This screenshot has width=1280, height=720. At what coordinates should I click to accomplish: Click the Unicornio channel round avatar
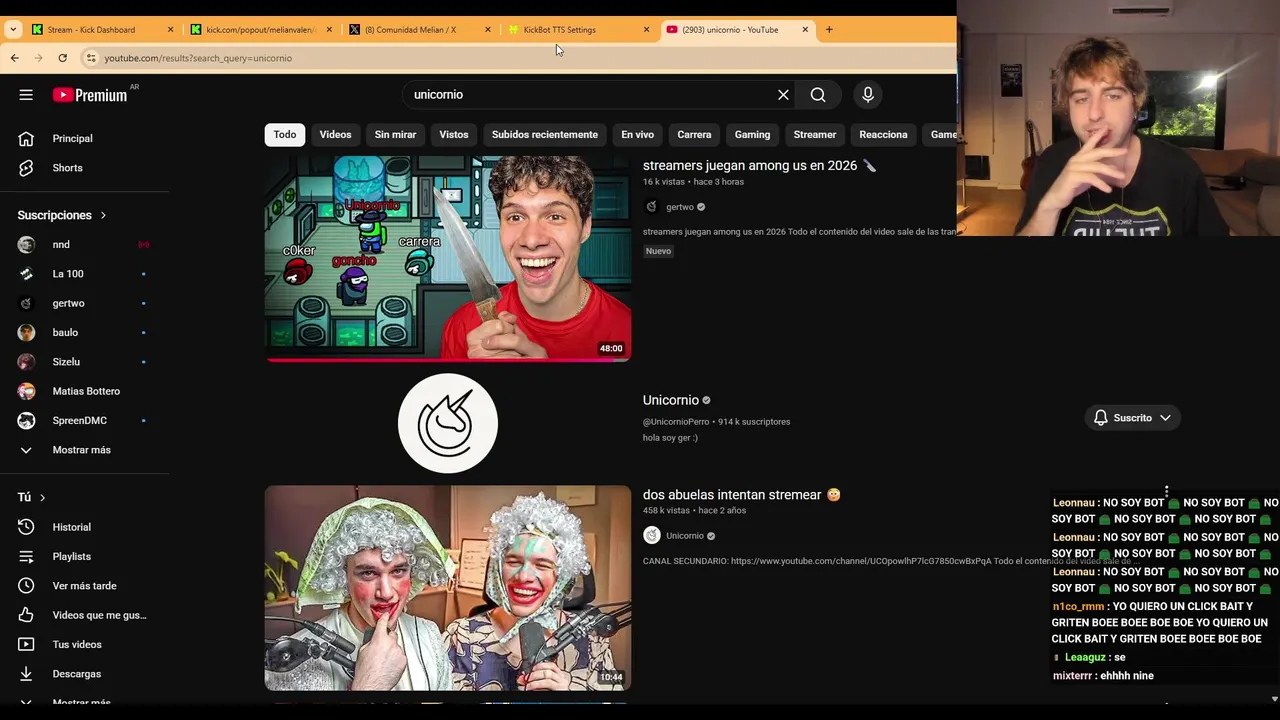click(x=448, y=423)
